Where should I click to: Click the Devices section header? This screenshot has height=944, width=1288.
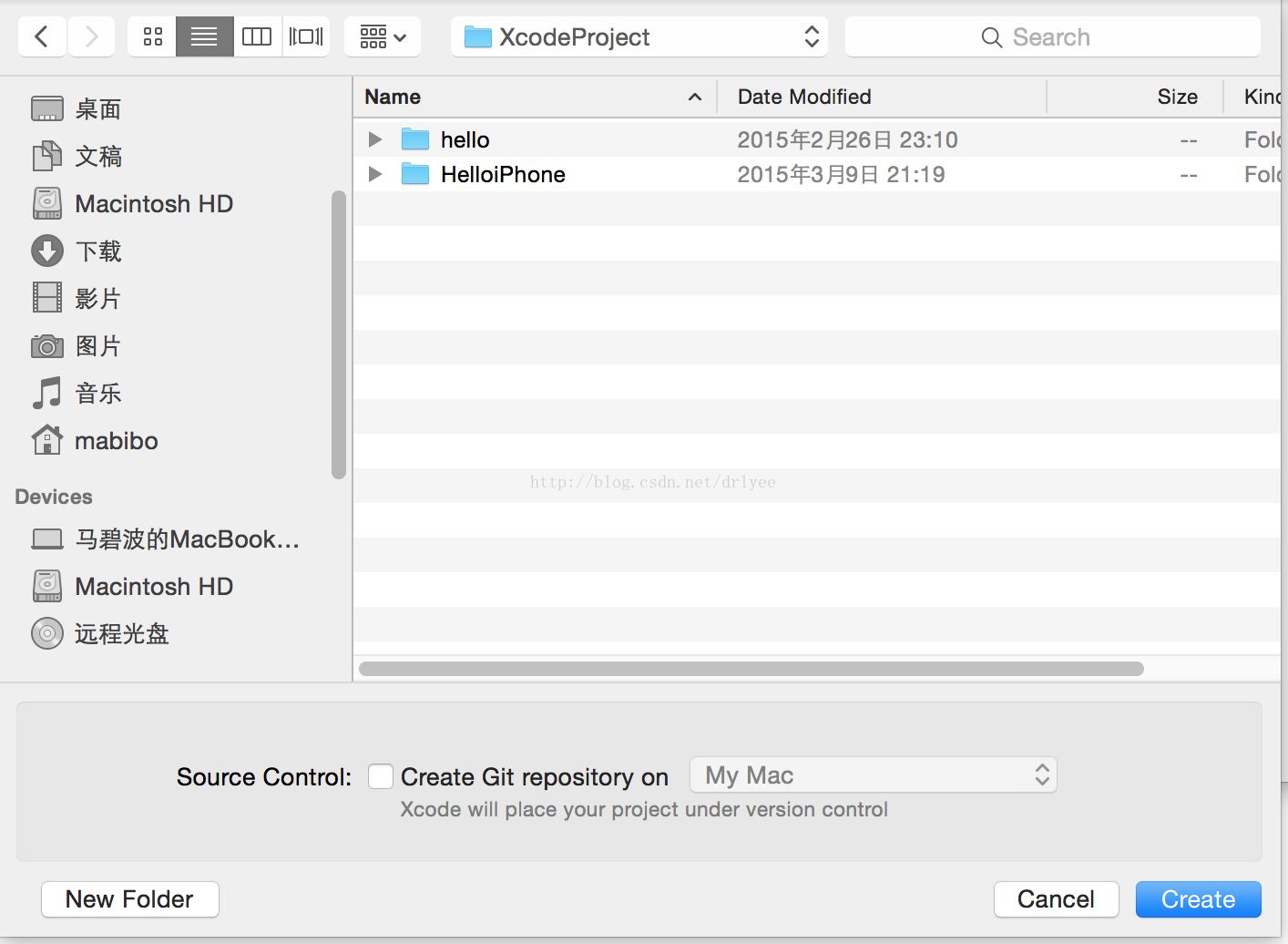[54, 497]
